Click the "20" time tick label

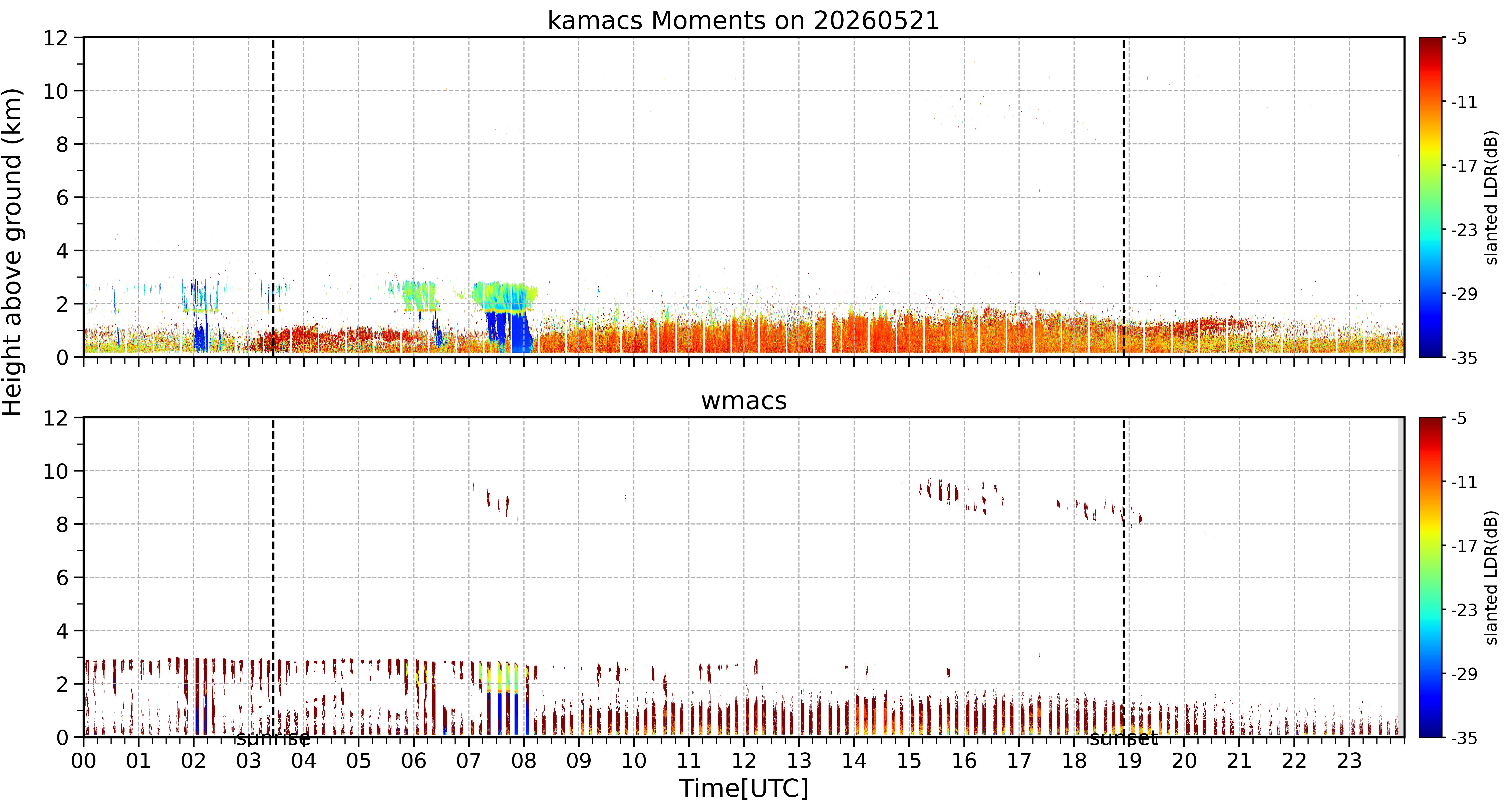tap(1184, 761)
